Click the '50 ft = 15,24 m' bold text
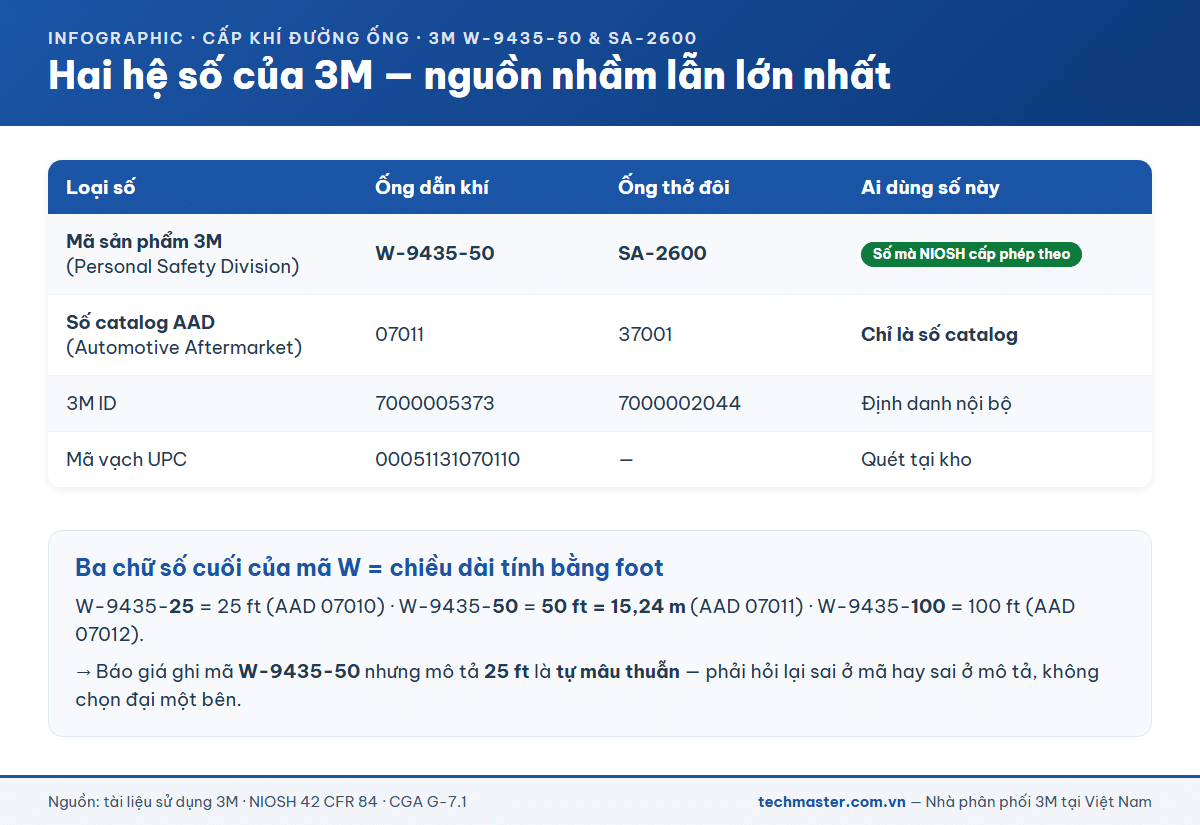This screenshot has height=825, width=1200. [x=614, y=606]
